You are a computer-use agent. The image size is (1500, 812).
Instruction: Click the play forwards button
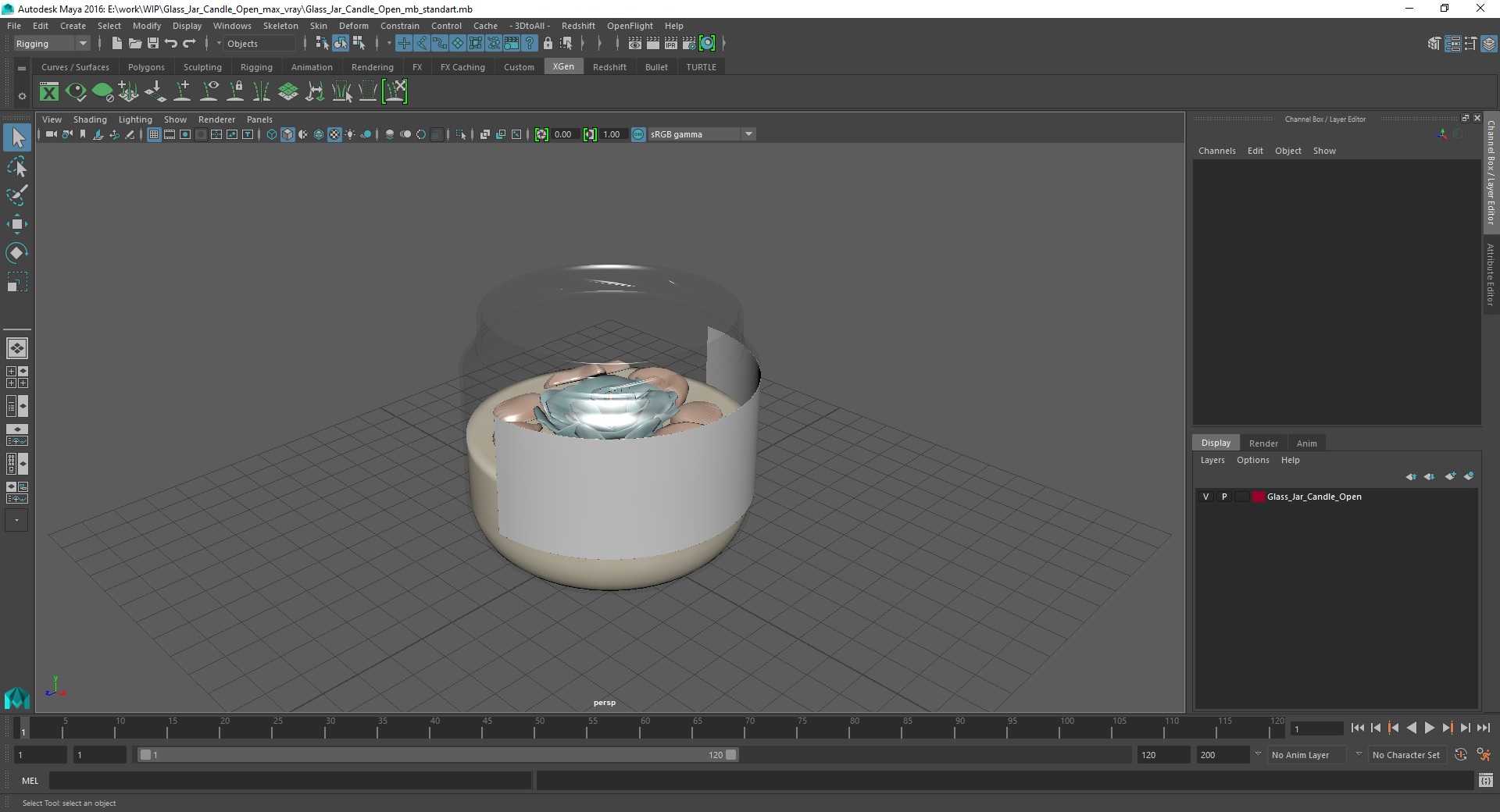pyautogui.click(x=1429, y=728)
